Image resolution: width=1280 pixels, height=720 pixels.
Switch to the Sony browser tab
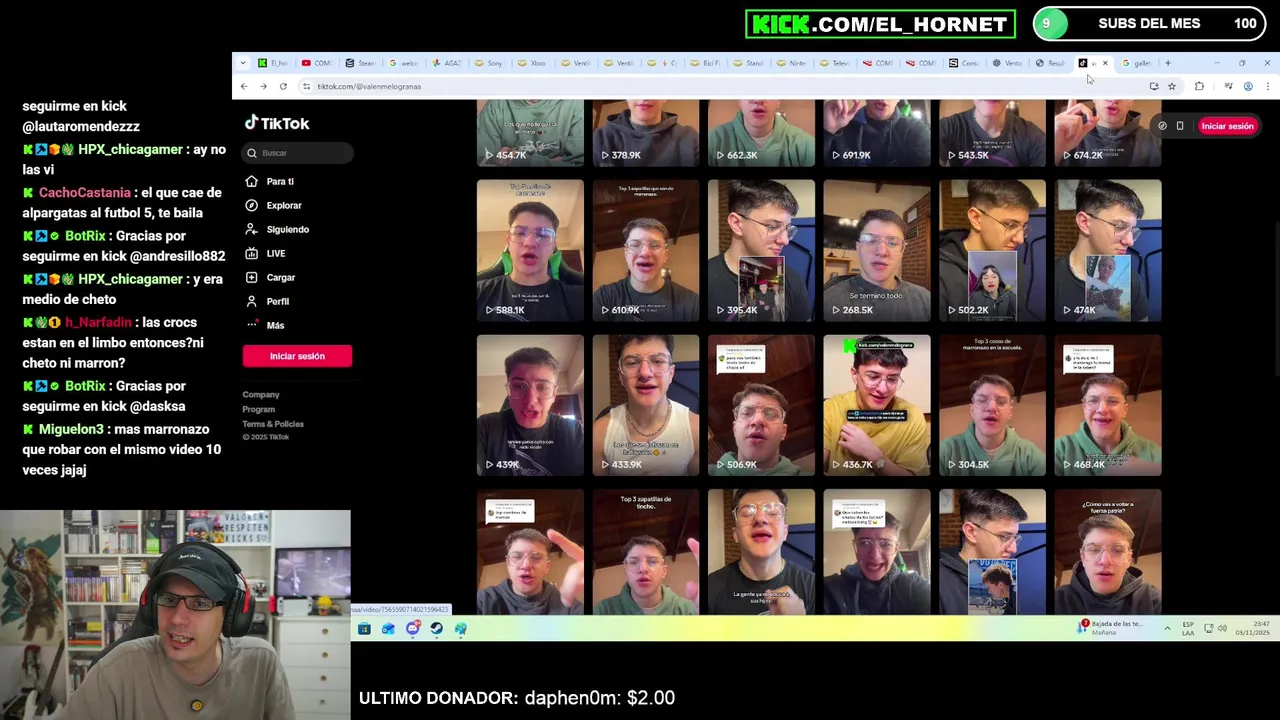[x=489, y=63]
